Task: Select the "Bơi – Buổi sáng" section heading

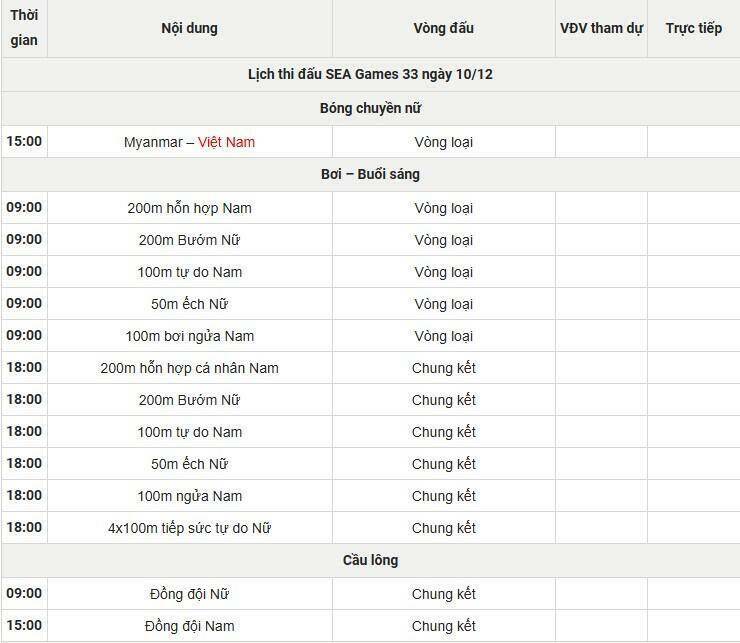Action: [x=370, y=174]
